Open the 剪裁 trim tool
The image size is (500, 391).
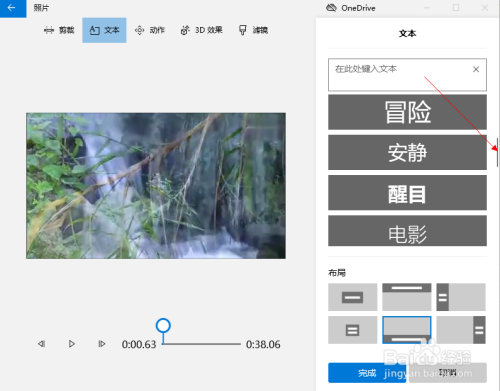coord(59,30)
